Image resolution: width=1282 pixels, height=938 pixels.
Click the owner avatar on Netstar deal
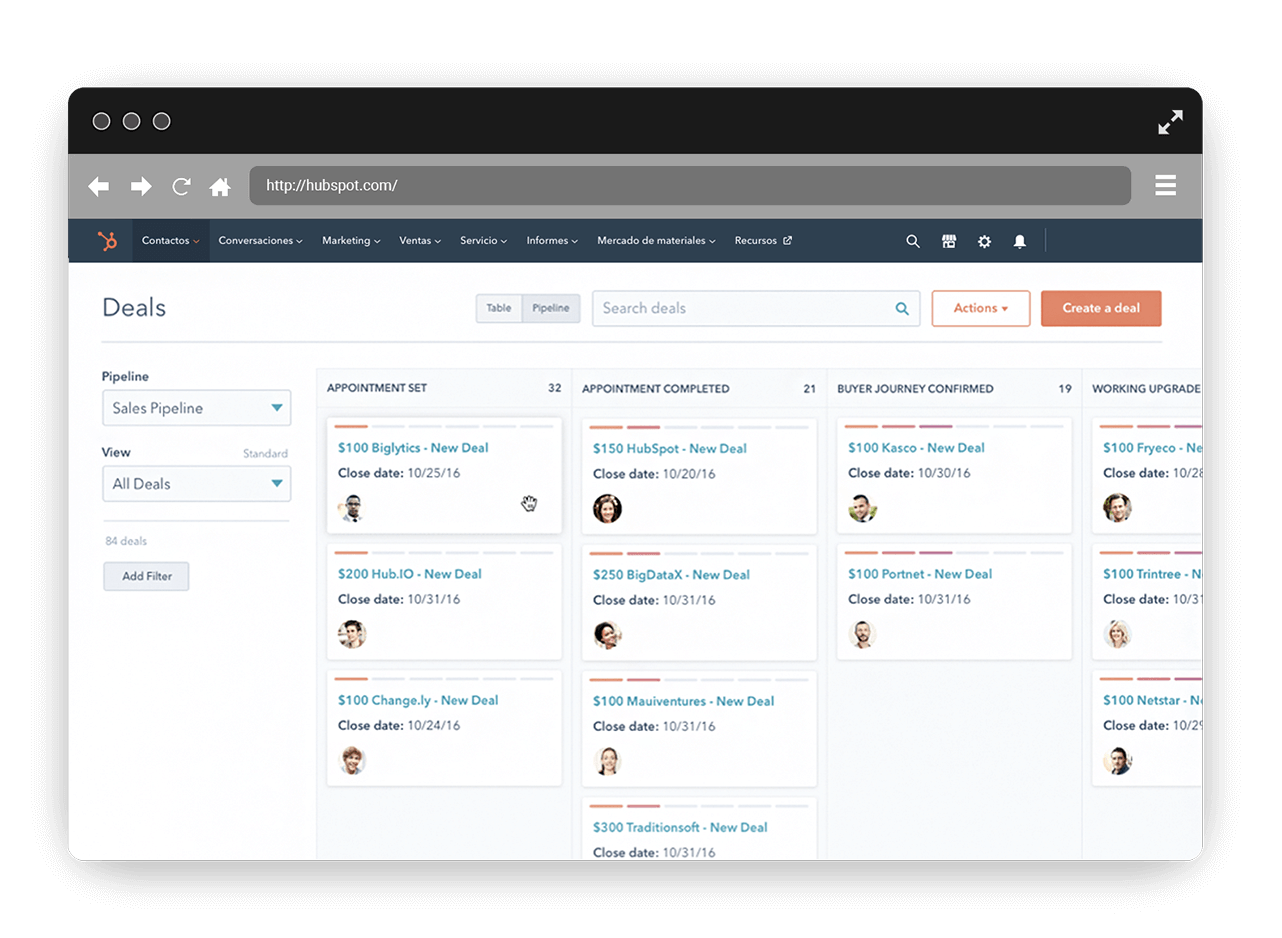click(1117, 760)
